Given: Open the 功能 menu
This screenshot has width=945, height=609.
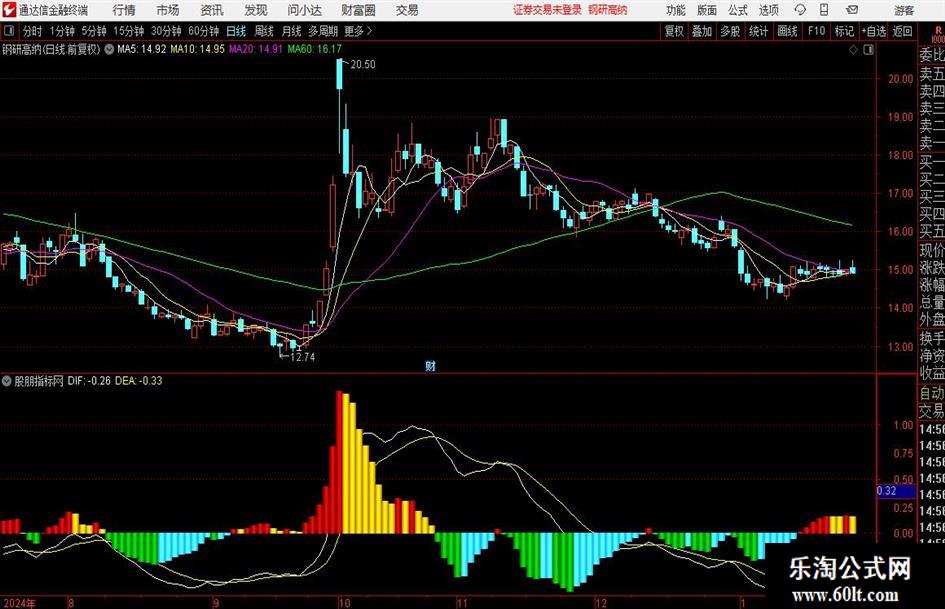Looking at the screenshot, I should pyautogui.click(x=676, y=10).
